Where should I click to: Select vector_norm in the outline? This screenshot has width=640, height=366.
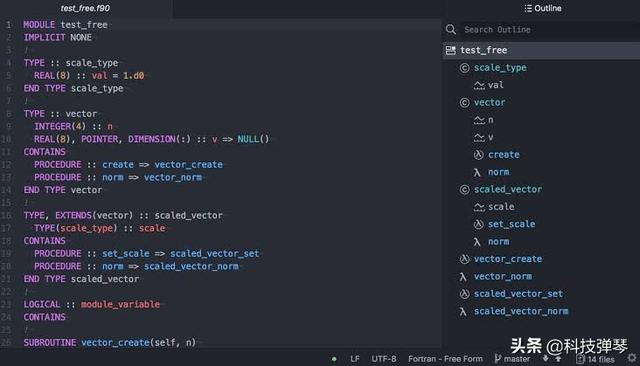point(503,277)
